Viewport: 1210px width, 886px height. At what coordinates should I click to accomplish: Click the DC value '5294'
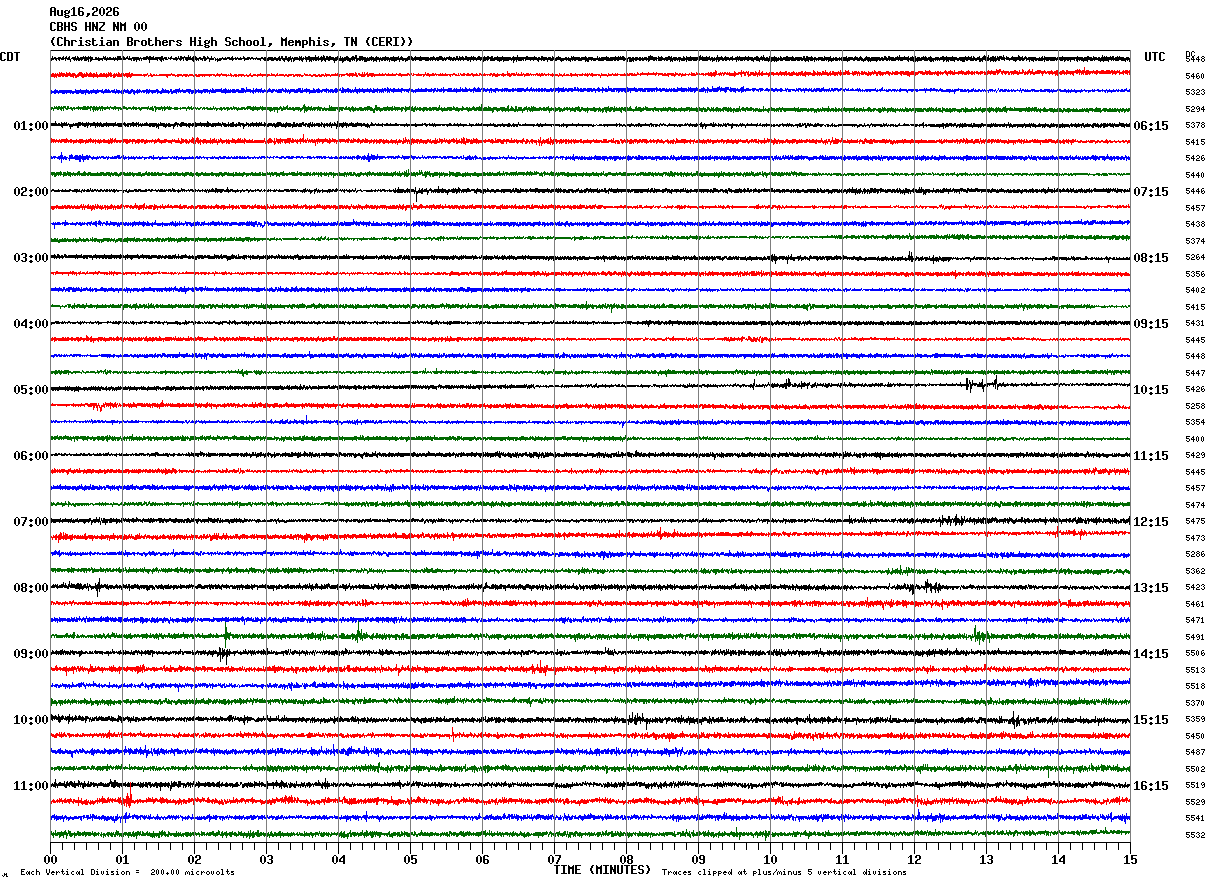pyautogui.click(x=1195, y=109)
